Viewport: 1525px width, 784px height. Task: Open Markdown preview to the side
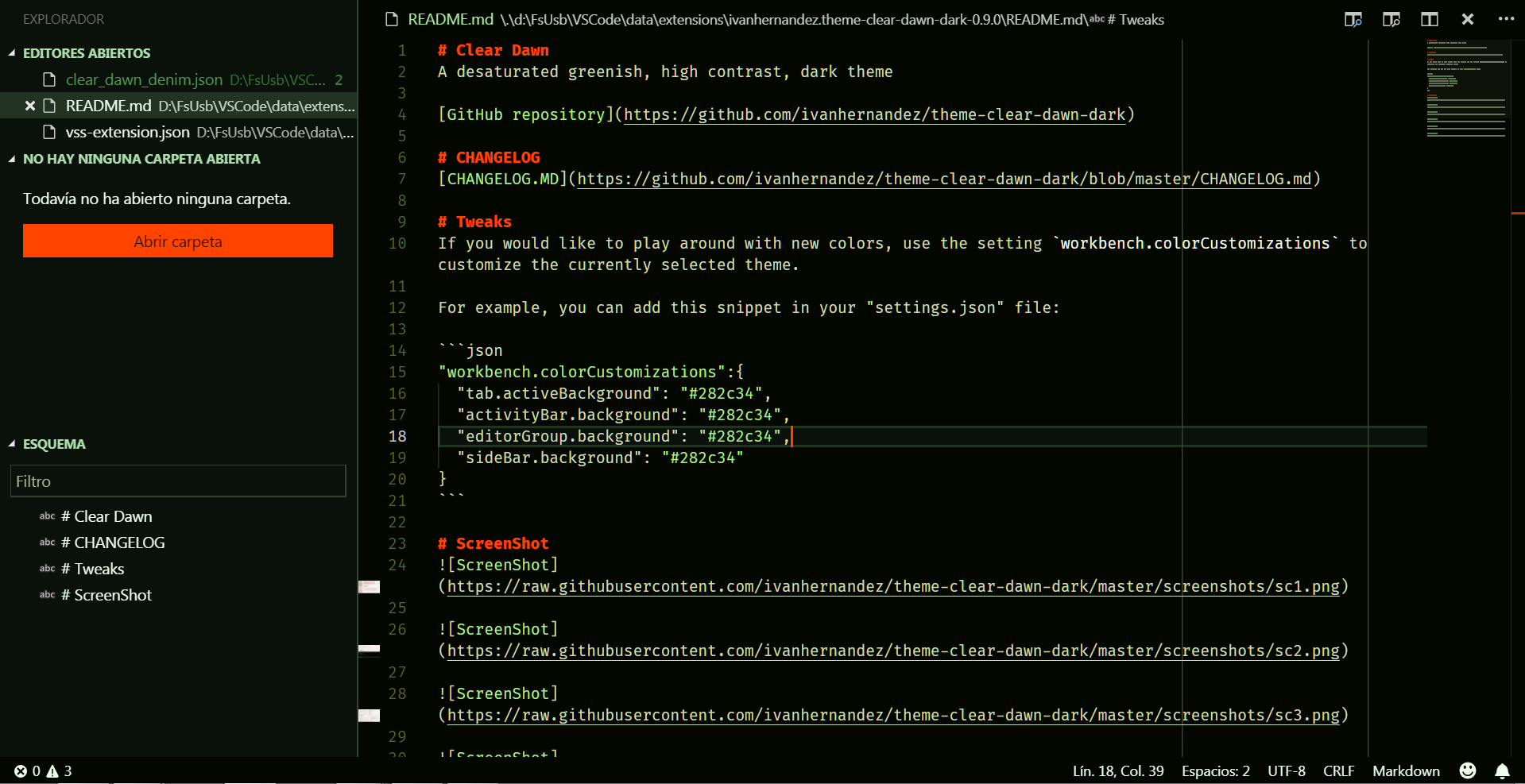pos(1353,20)
